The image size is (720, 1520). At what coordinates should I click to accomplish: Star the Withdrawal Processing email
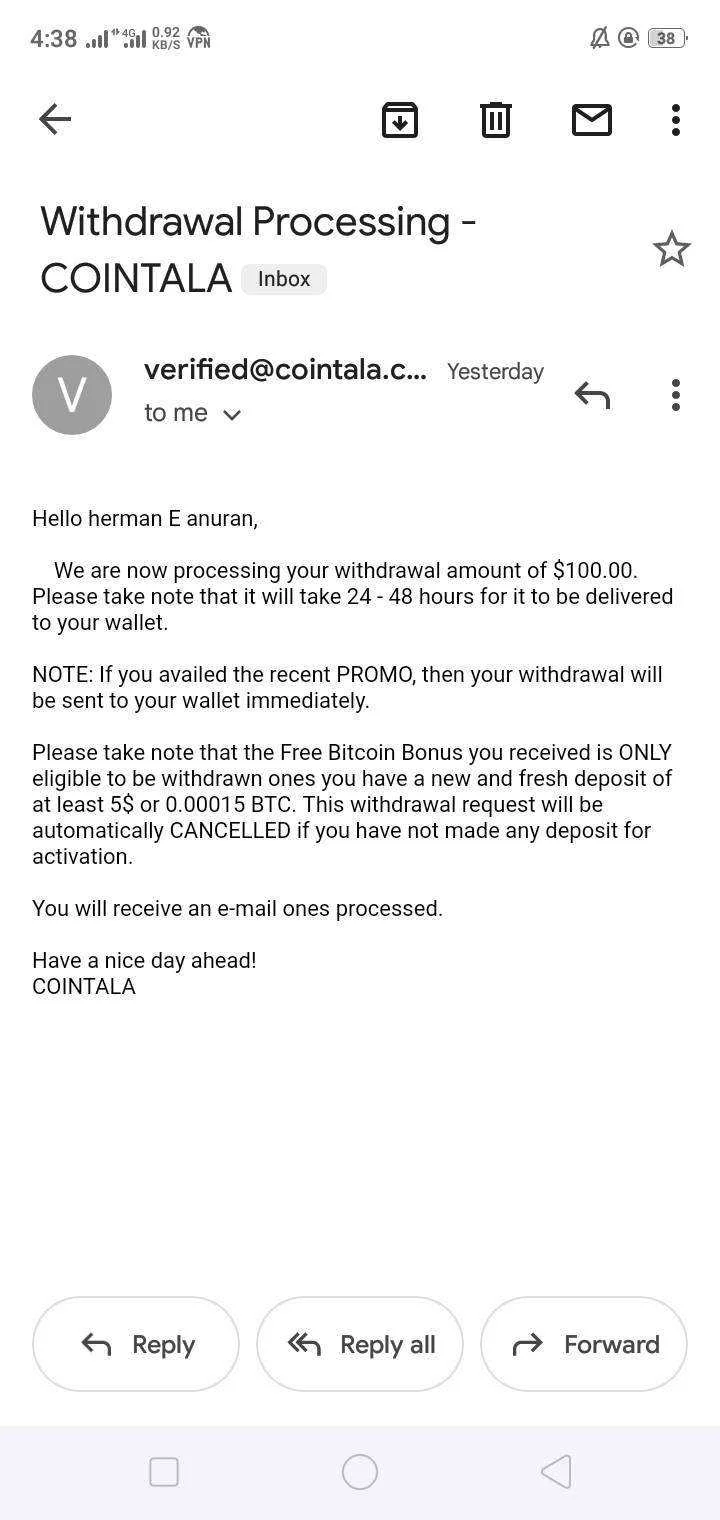coord(672,249)
